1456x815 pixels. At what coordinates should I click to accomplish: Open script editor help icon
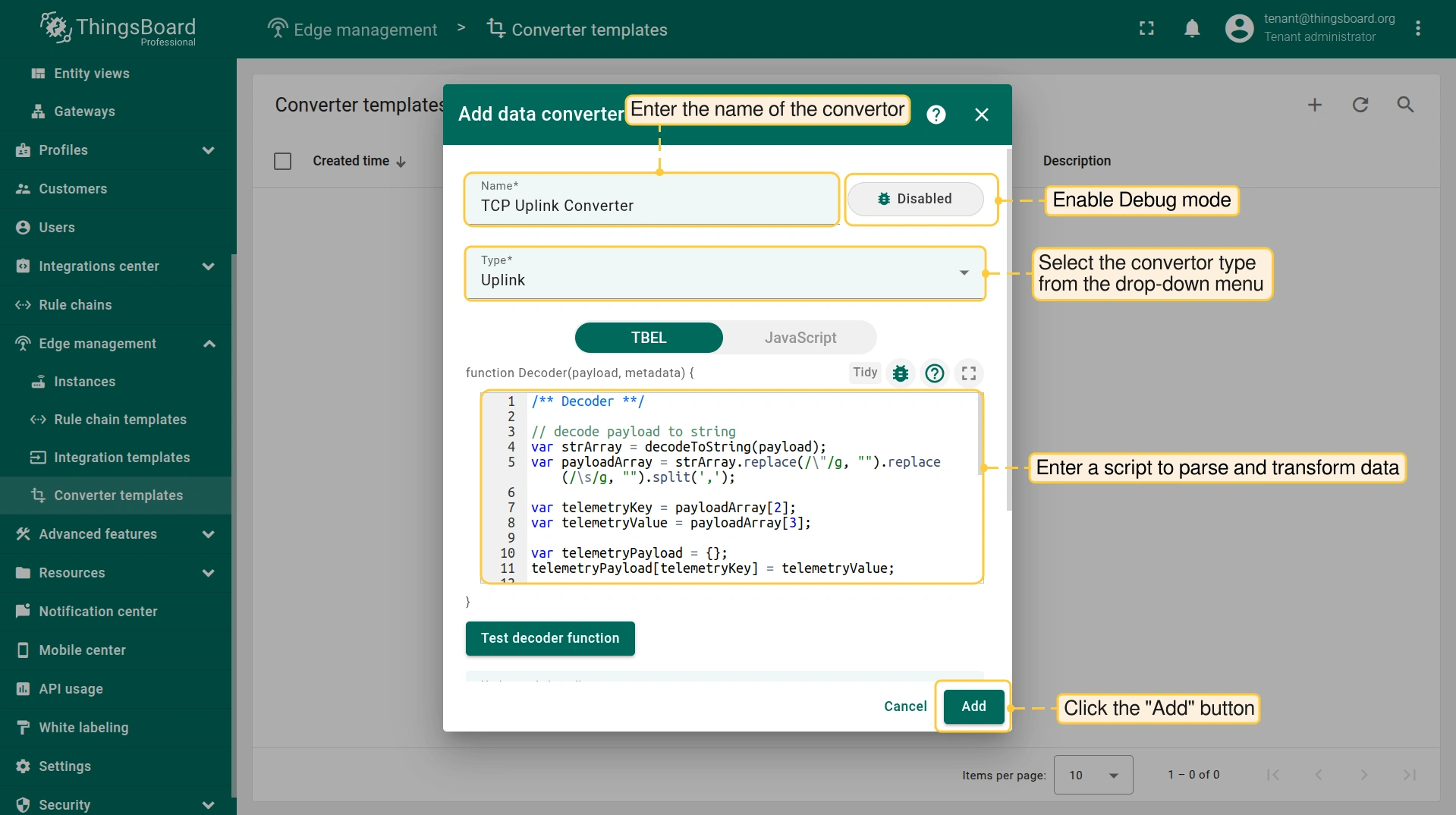(935, 373)
